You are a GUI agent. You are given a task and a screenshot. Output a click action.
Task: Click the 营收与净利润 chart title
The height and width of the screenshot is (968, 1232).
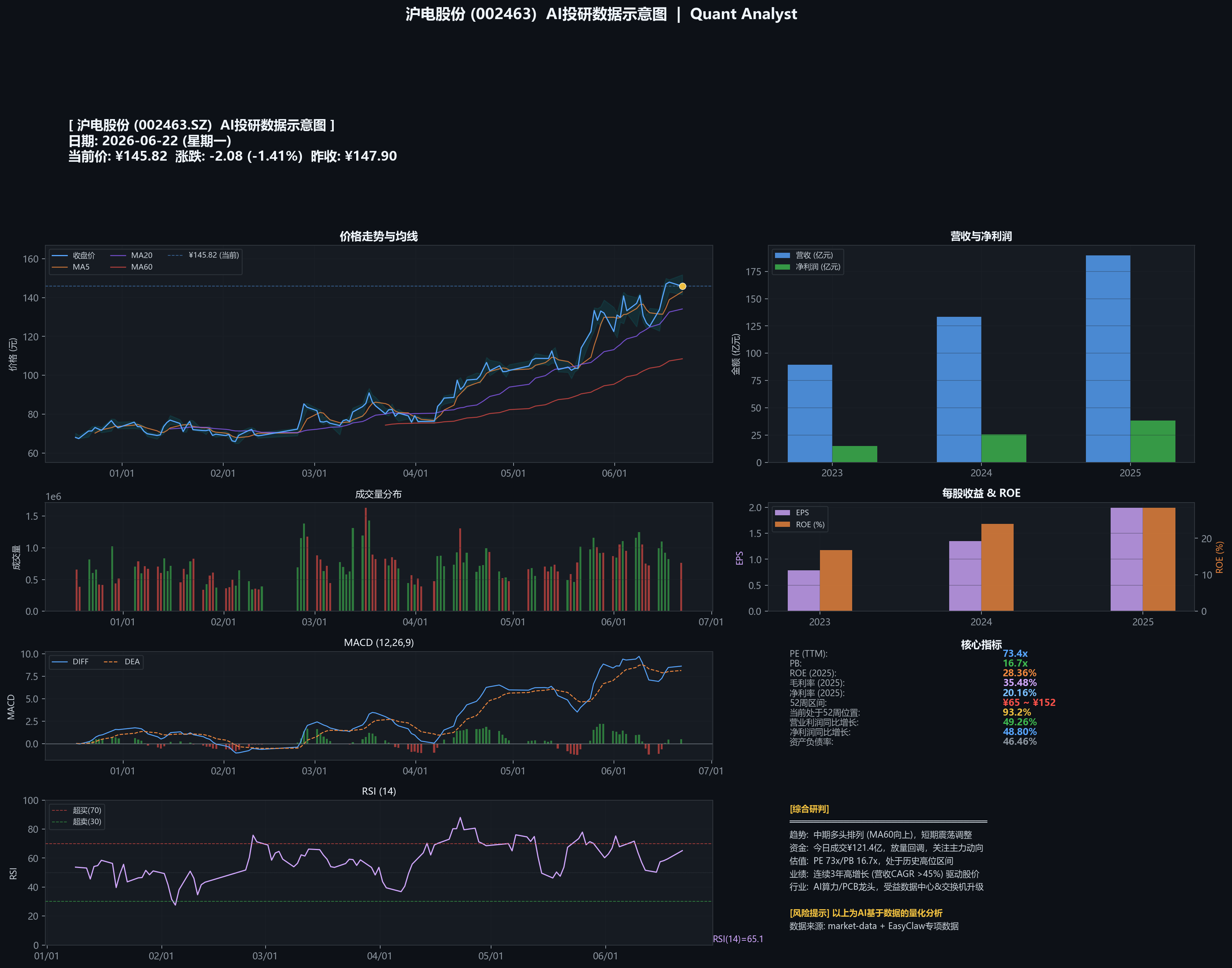pos(981,236)
